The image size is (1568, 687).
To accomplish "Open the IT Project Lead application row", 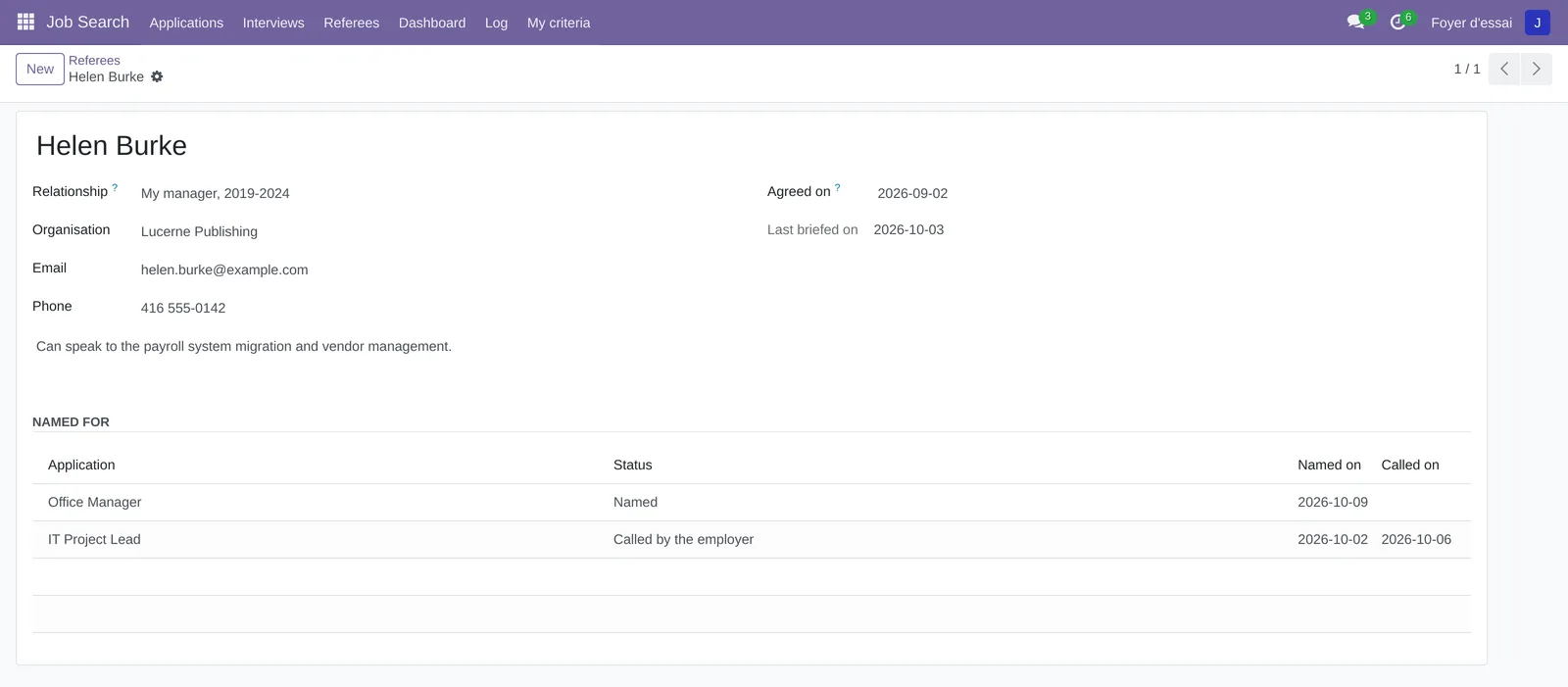I will click(x=752, y=539).
